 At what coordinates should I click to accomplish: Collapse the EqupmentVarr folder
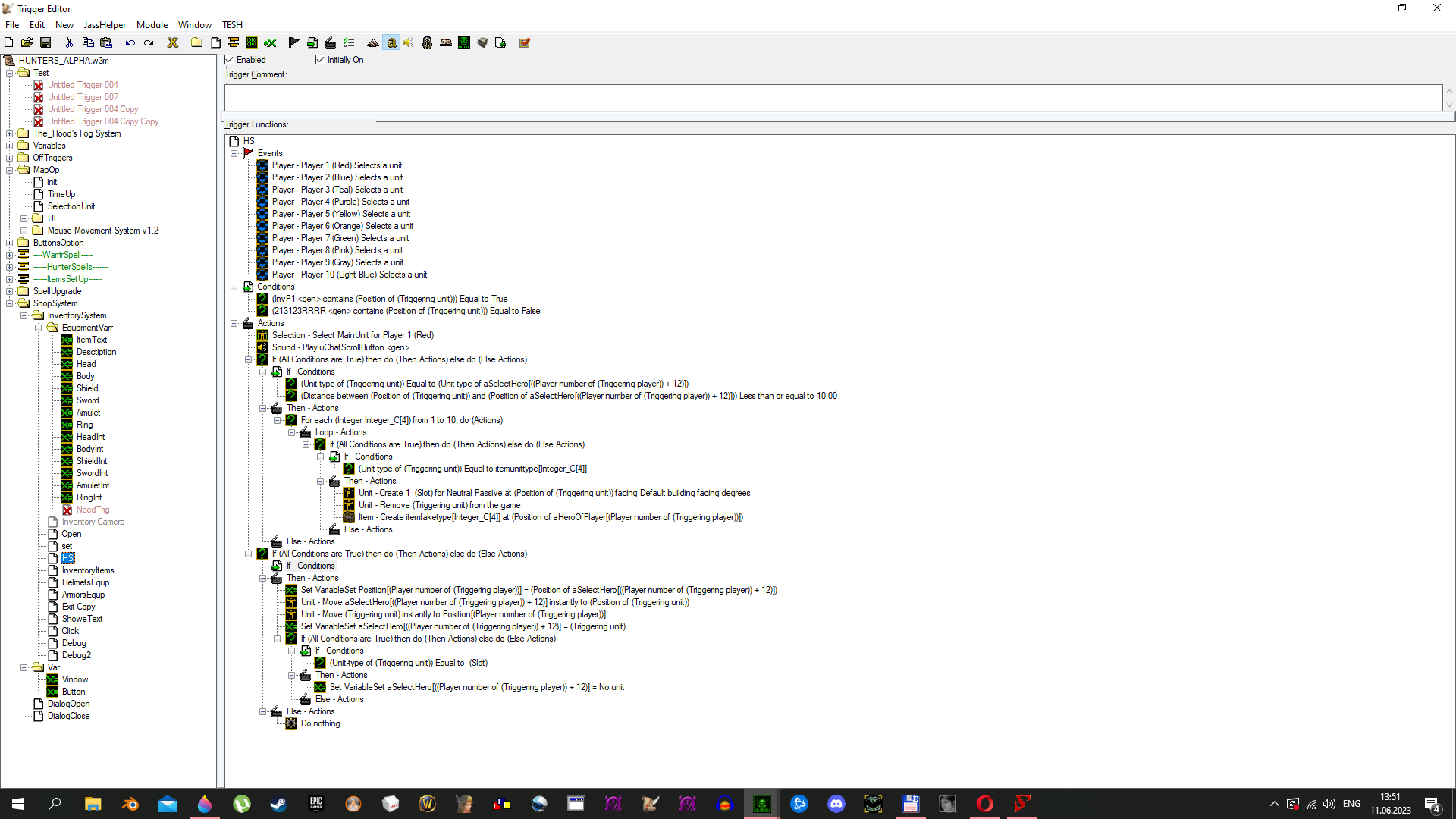39,328
